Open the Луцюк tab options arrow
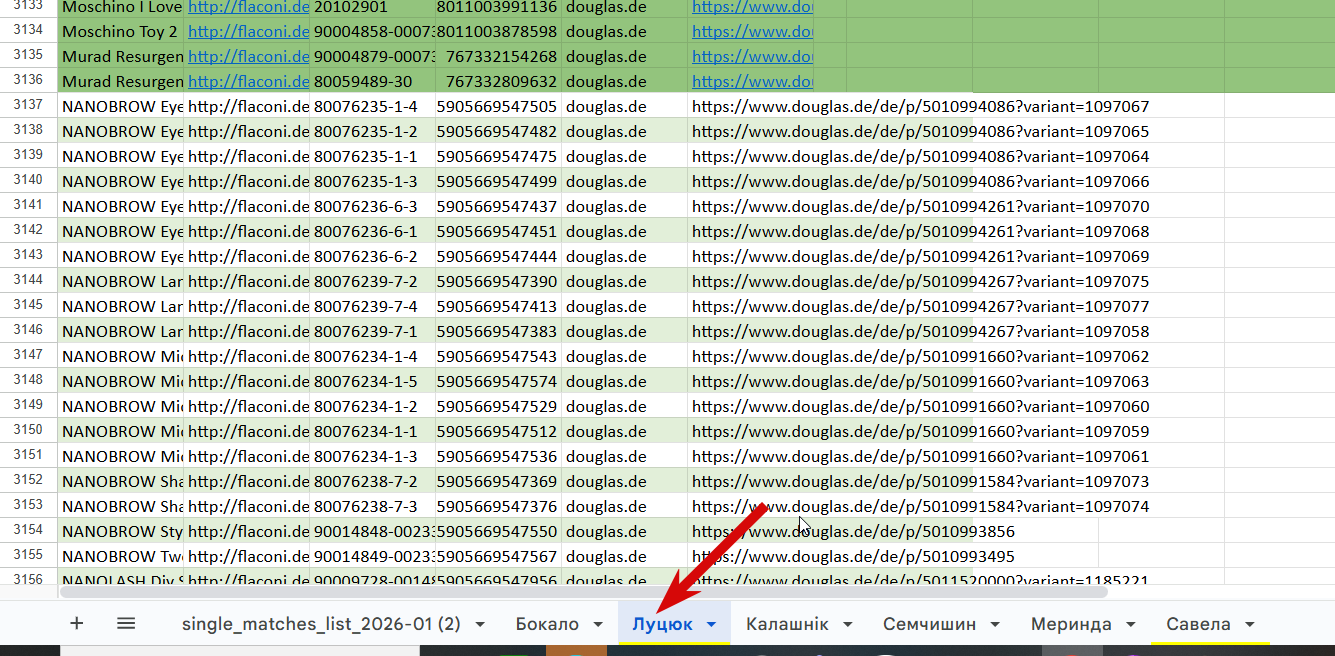This screenshot has width=1335, height=656. pyautogui.click(x=711, y=625)
